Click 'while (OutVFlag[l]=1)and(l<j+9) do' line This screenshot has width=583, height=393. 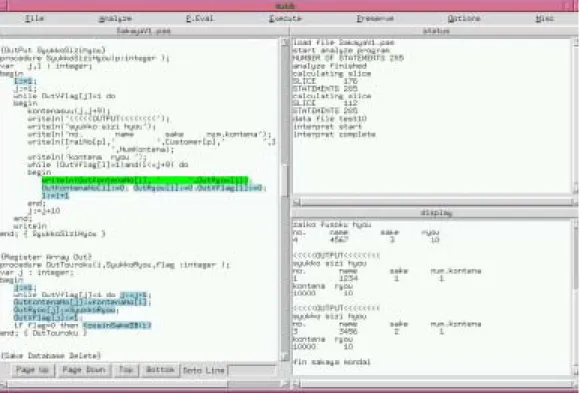click(x=108, y=164)
